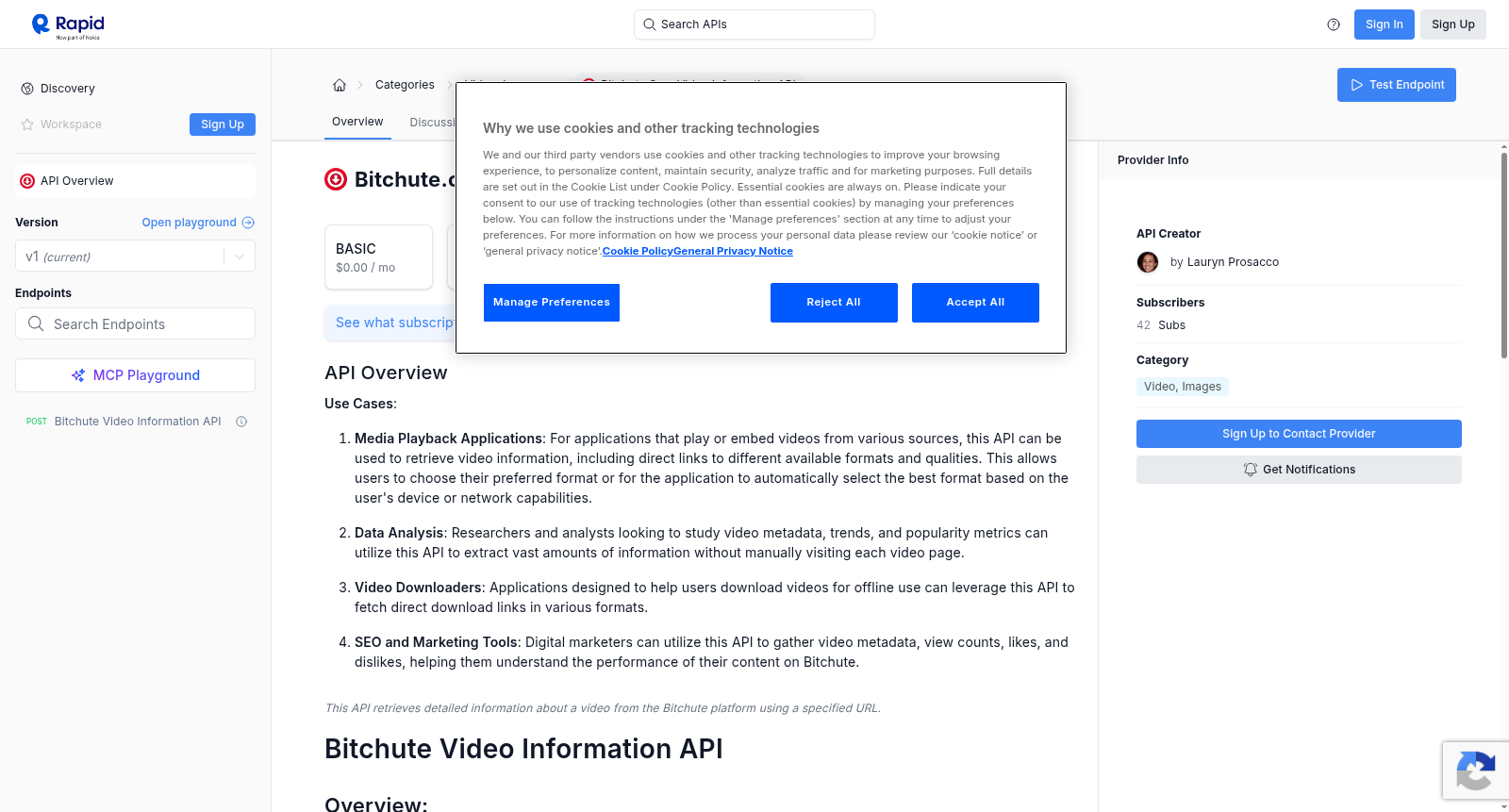This screenshot has height=812, width=1509.
Task: Click the Discovery compass icon
Action: [x=27, y=89]
